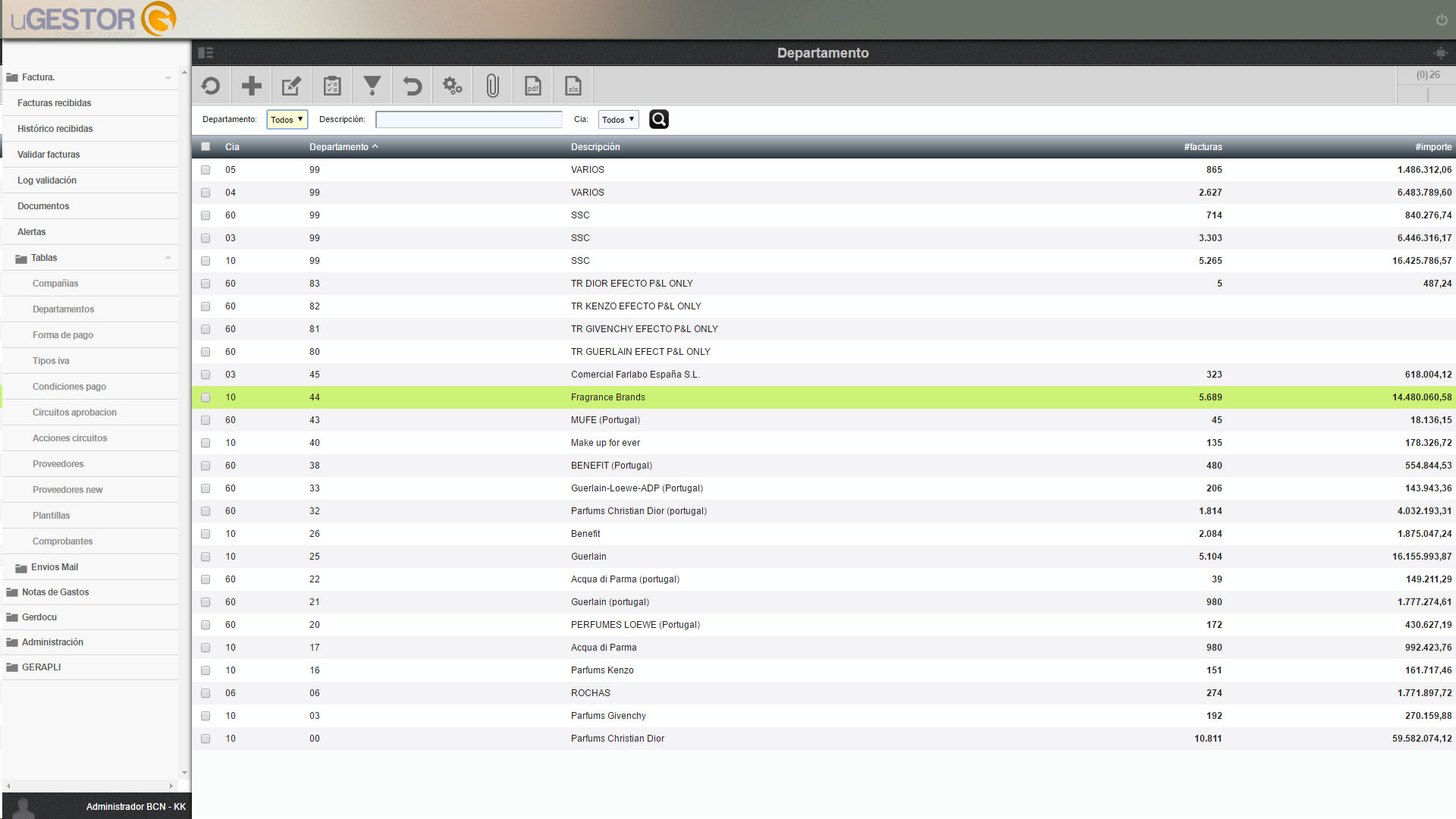The width and height of the screenshot is (1456, 819).
Task: Check the Parfums Christian Dior row checkbox
Action: [x=206, y=739]
